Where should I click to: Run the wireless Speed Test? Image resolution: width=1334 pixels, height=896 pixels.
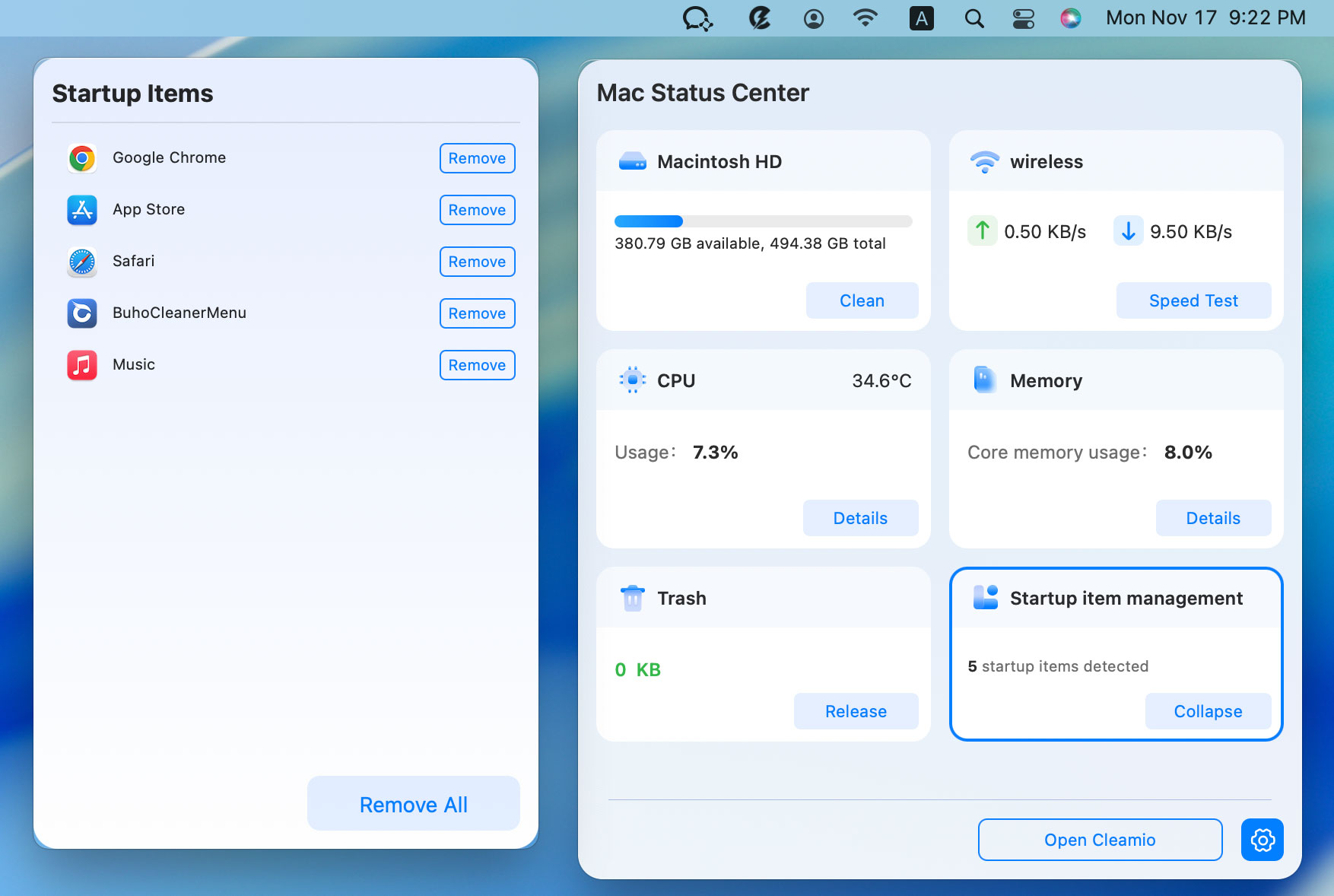[x=1193, y=300]
